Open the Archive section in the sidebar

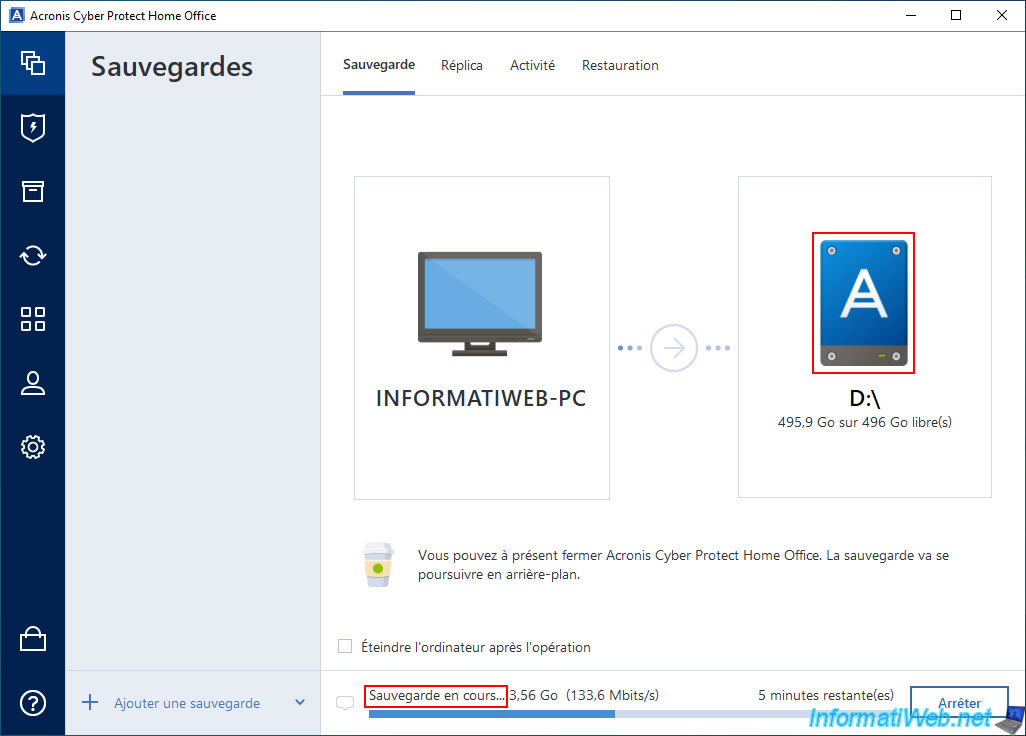tap(33, 191)
